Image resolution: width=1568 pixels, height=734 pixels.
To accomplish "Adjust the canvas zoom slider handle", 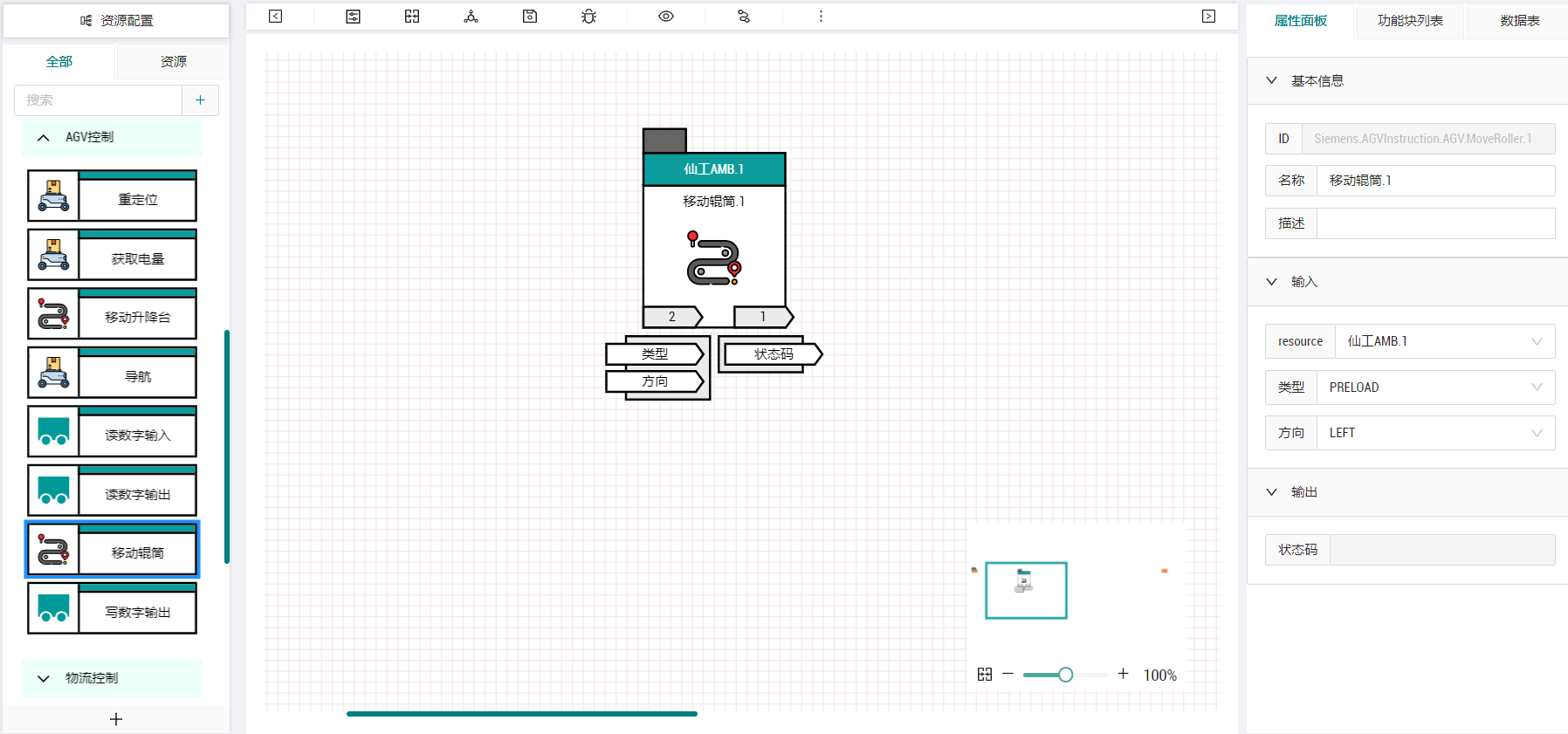I will [1065, 675].
